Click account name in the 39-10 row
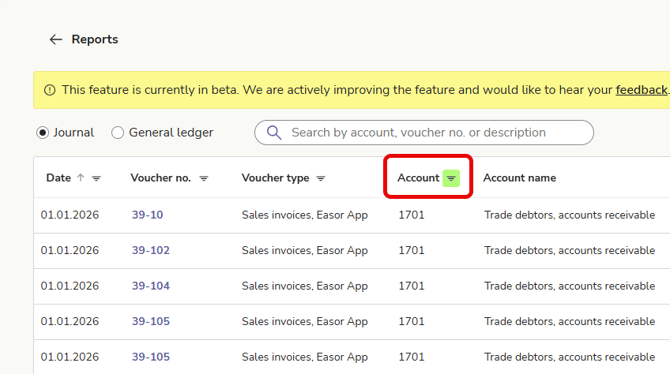Screen dimensions: 670x374 569,215
